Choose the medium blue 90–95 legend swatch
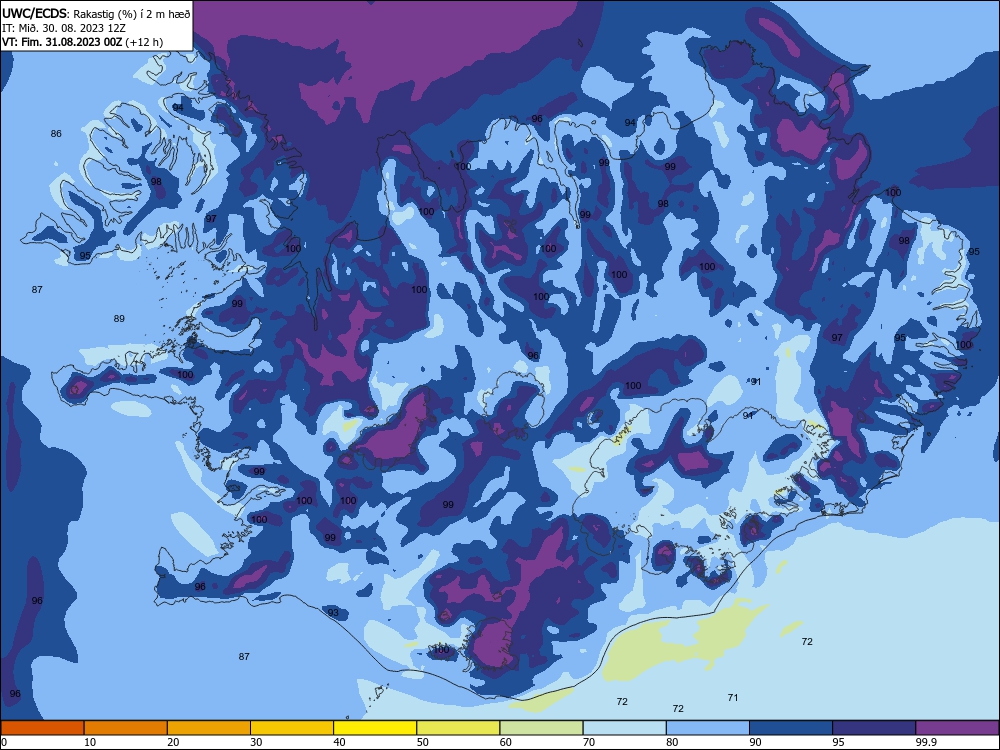 pos(791,728)
